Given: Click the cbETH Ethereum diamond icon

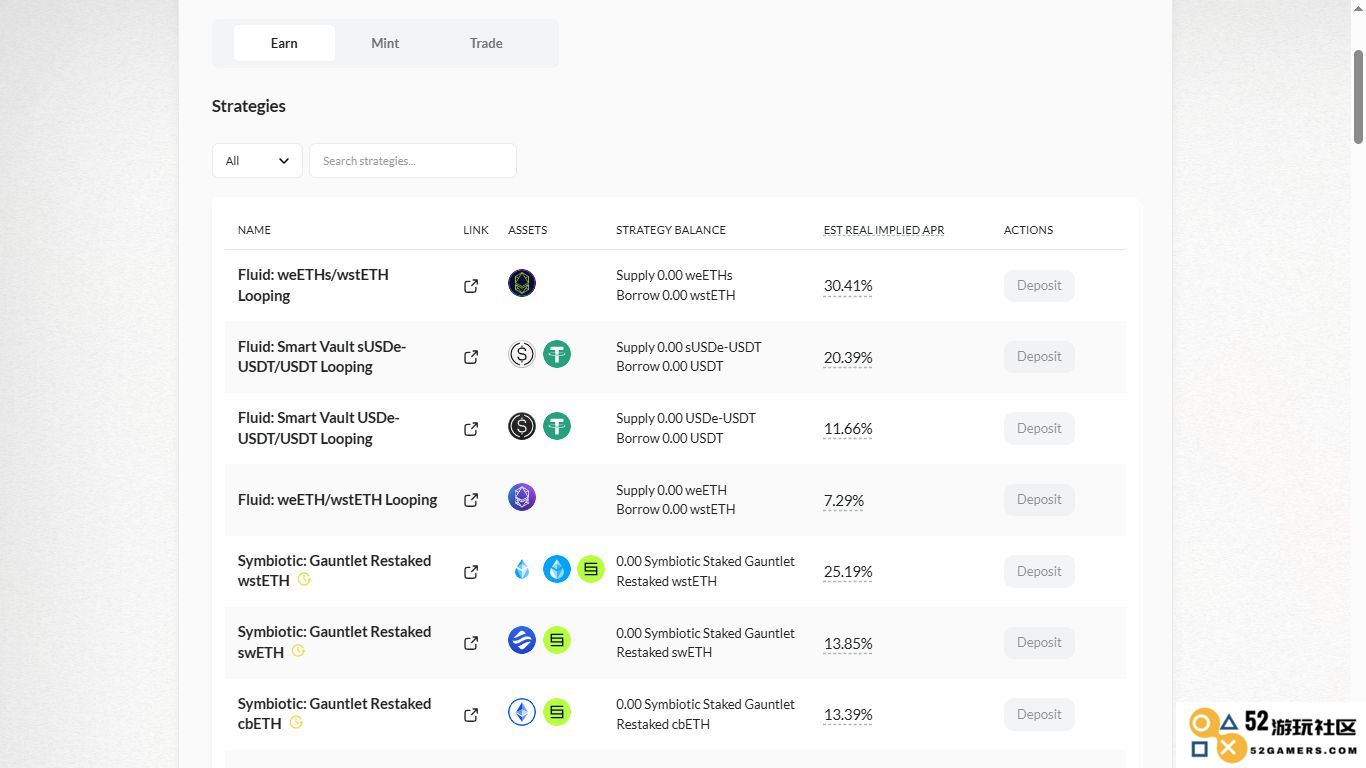Looking at the screenshot, I should pos(522,712).
